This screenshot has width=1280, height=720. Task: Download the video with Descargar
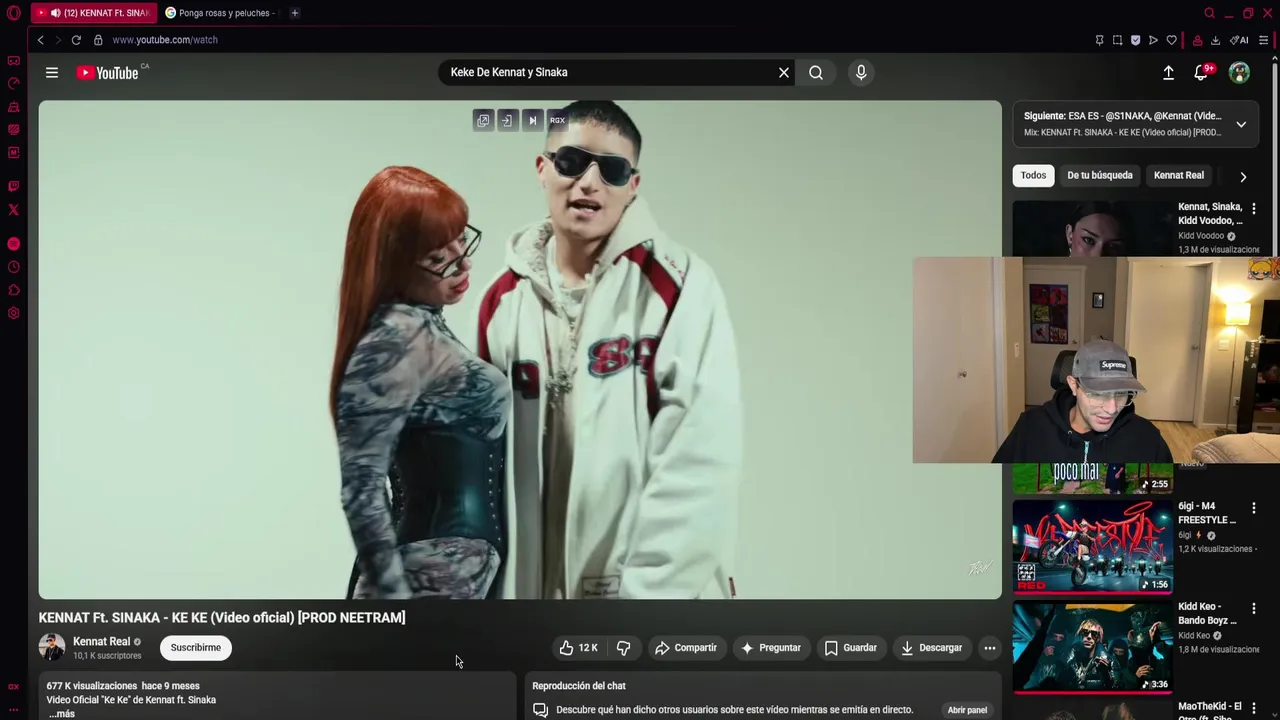click(931, 648)
